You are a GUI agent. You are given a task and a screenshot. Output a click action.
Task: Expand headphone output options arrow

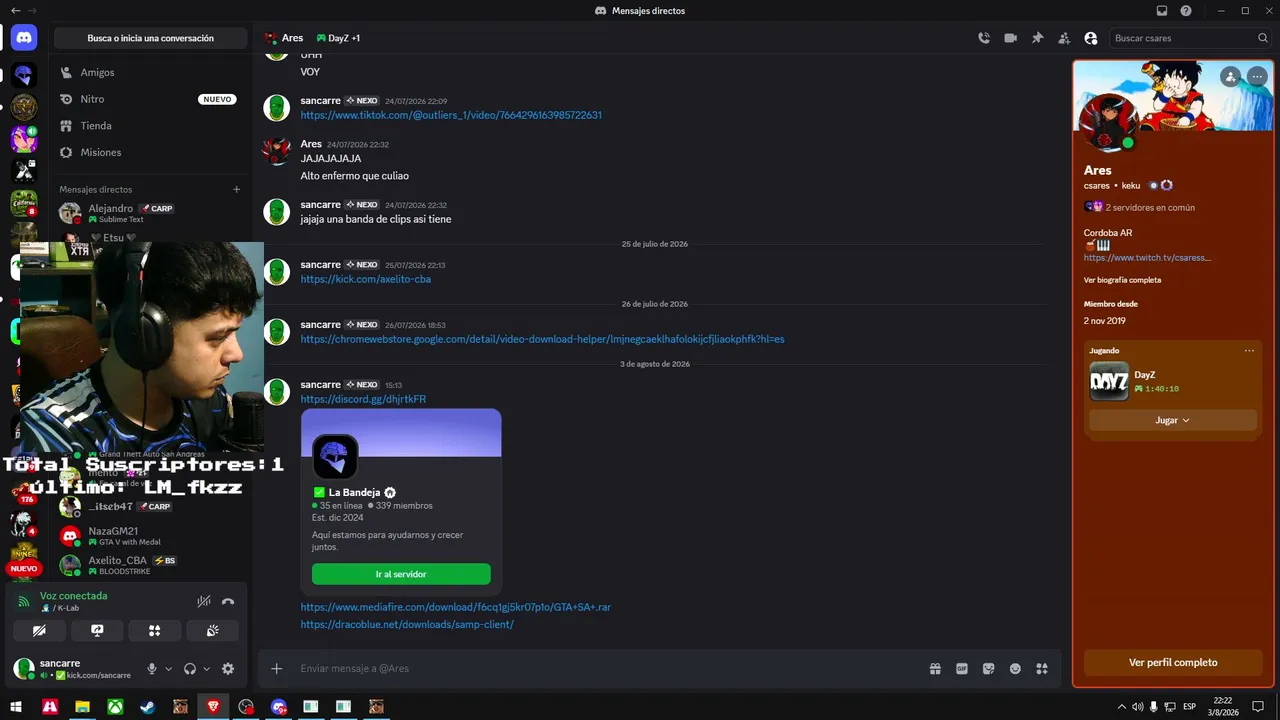tap(207, 669)
